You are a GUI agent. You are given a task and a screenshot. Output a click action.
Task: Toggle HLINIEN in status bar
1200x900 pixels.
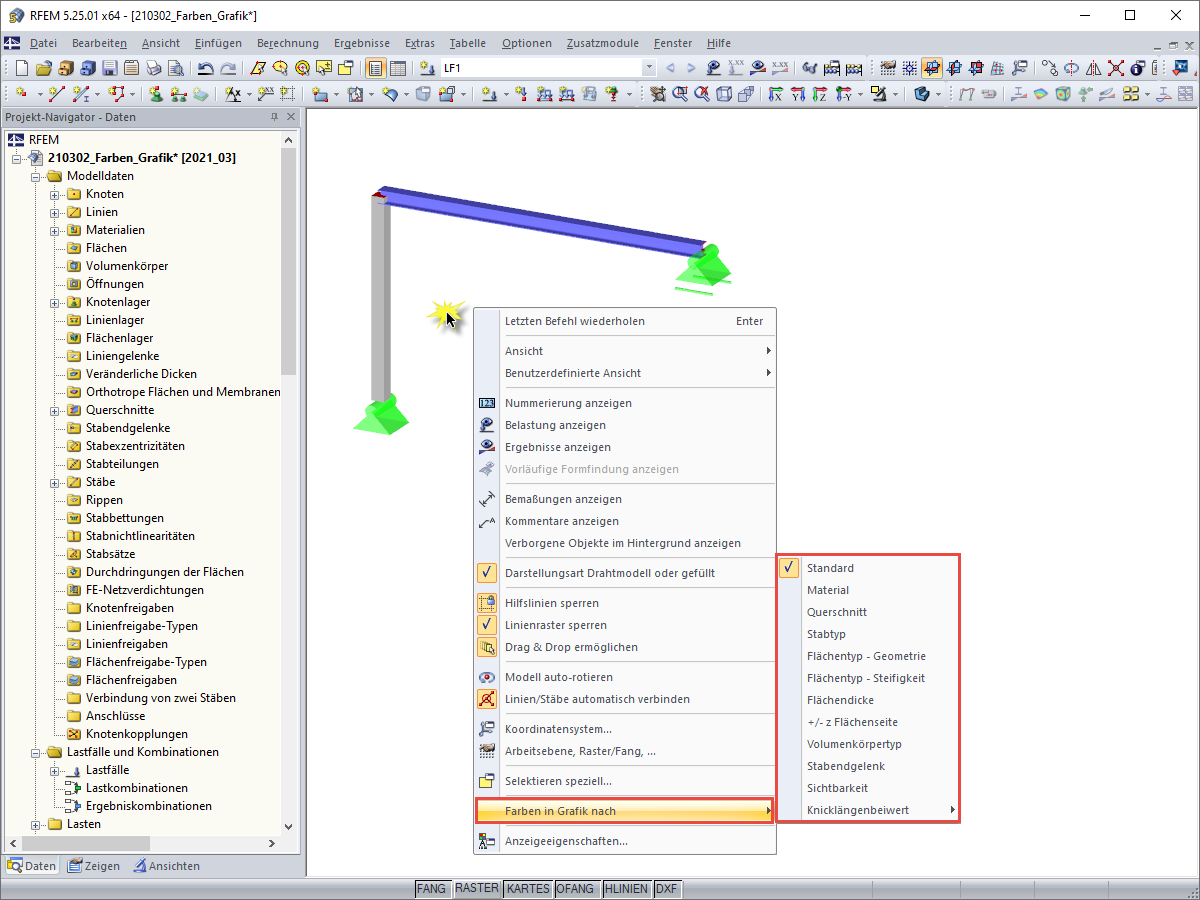pyautogui.click(x=626, y=888)
